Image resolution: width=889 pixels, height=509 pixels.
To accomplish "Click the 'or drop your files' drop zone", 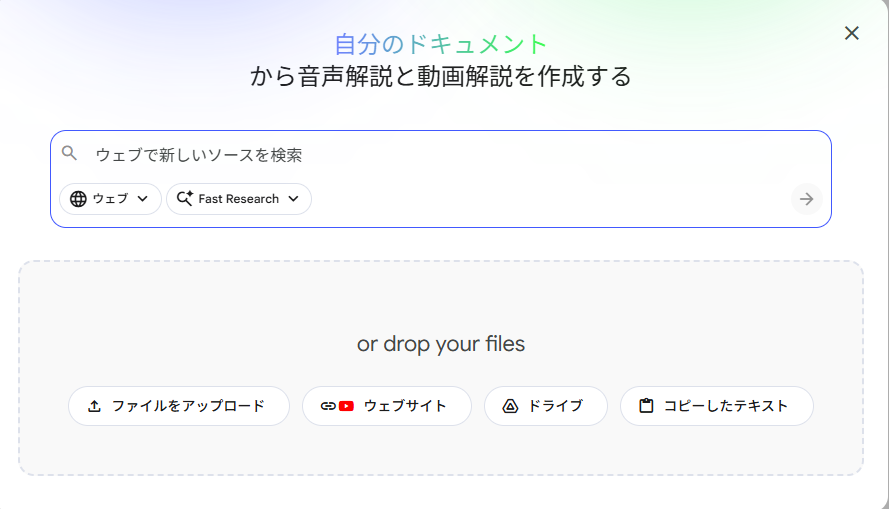I will (440, 320).
